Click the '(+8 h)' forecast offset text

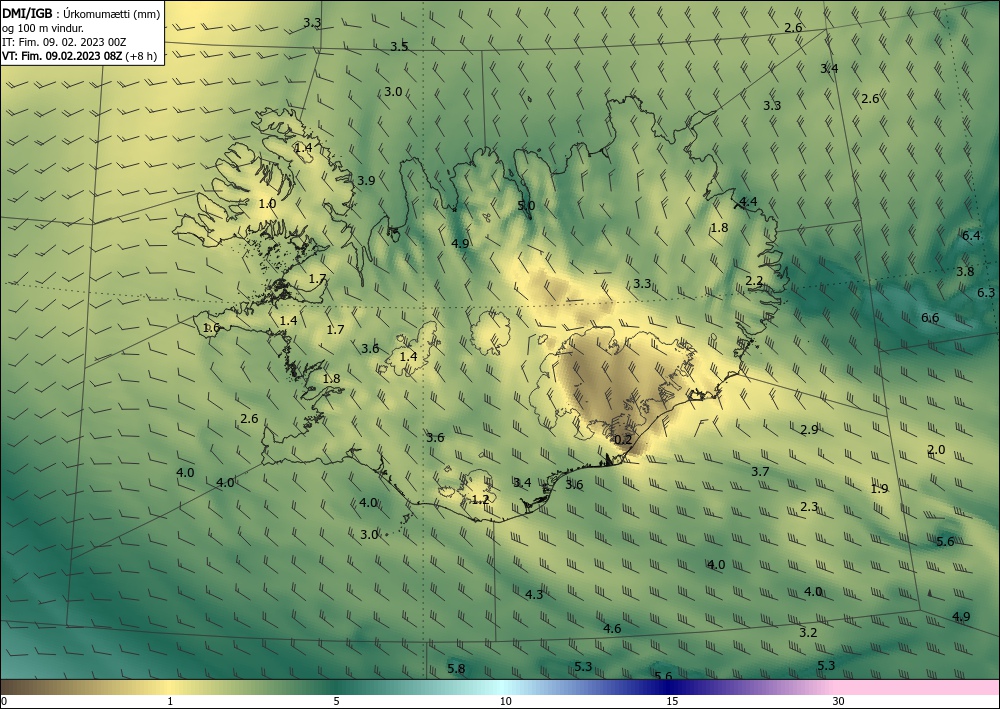141,56
